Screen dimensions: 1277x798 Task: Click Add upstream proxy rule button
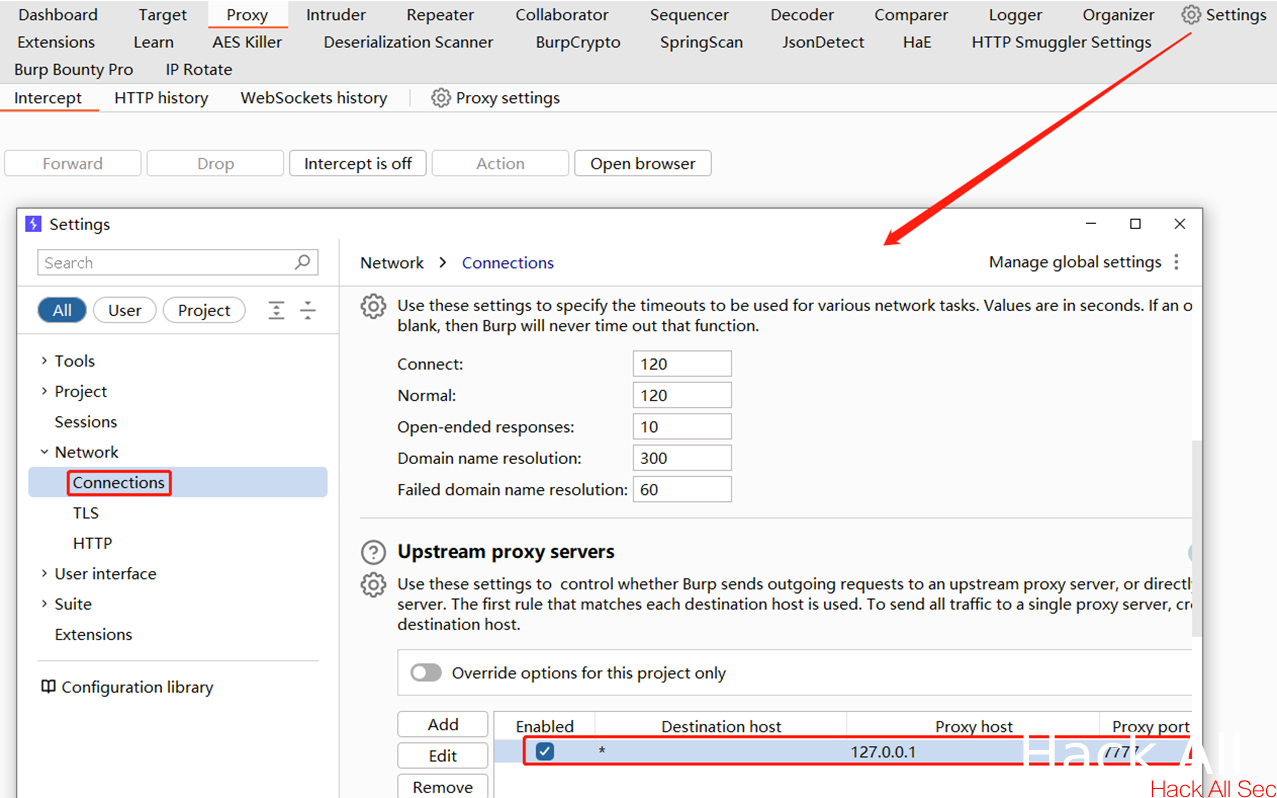[443, 725]
